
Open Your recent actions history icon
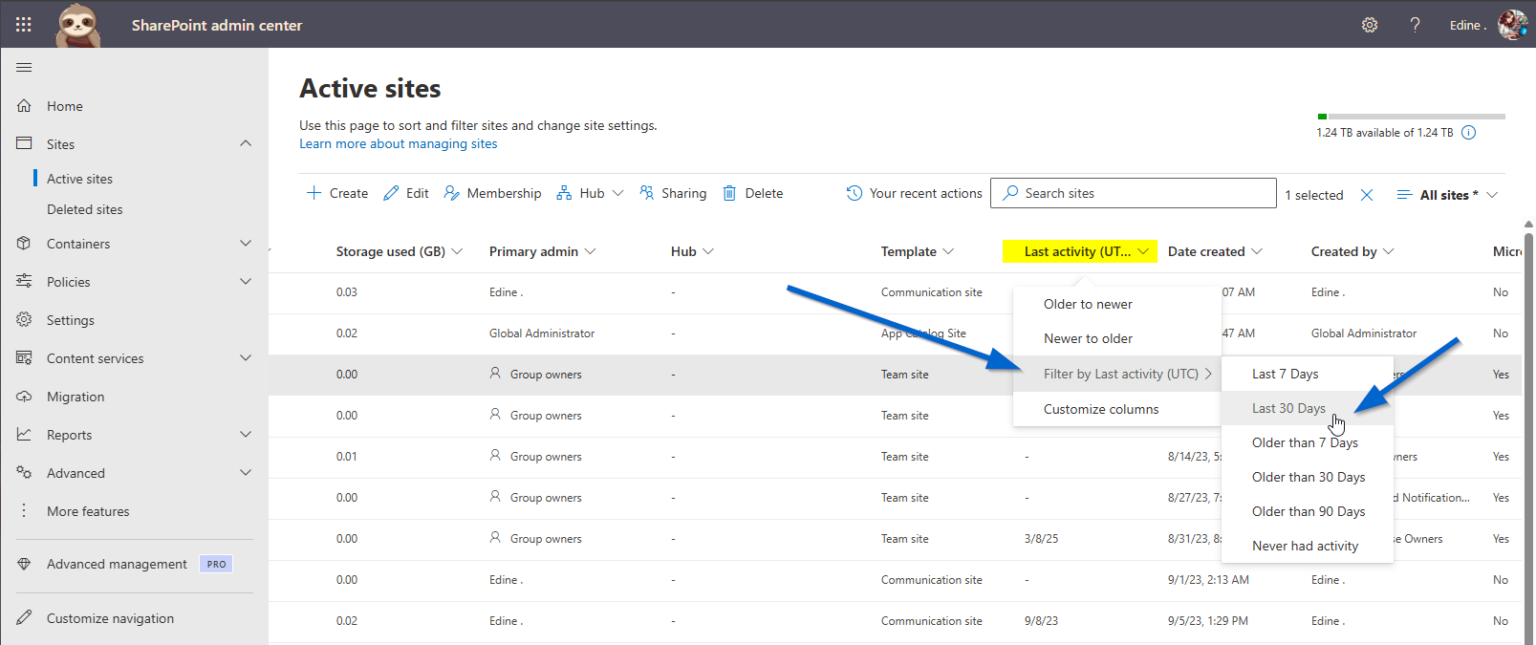853,192
